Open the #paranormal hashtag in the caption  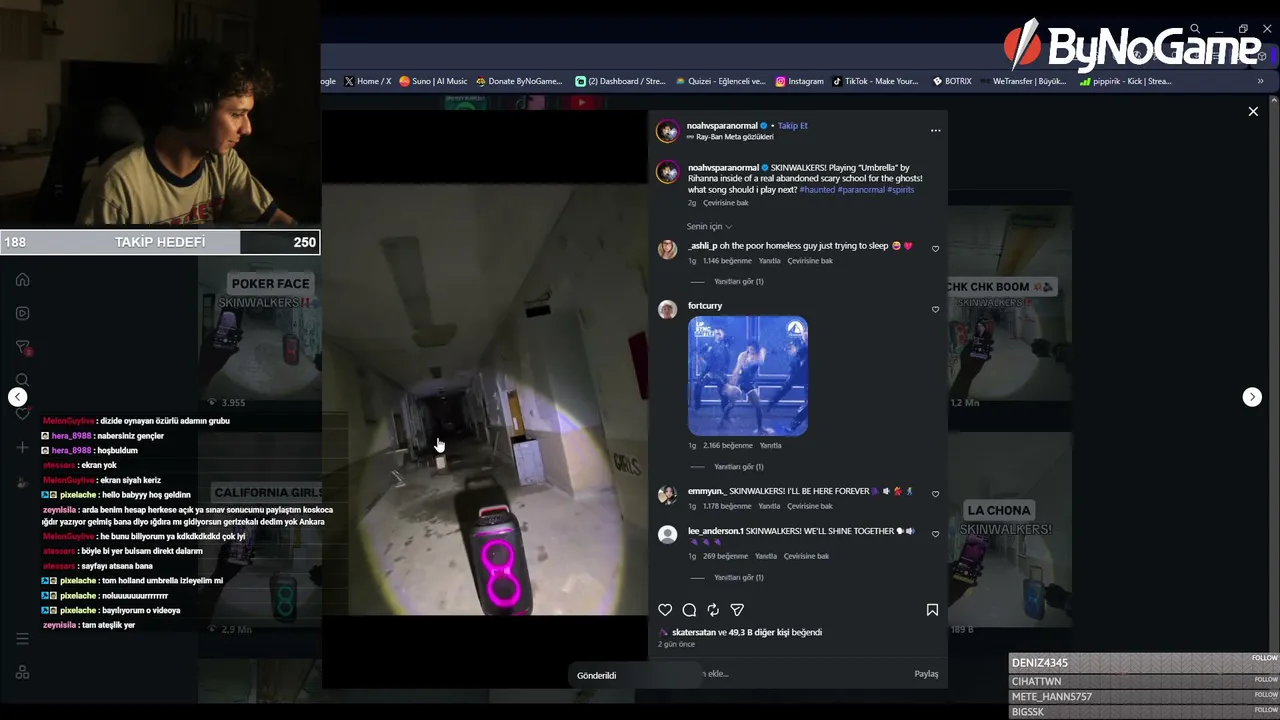pos(861,190)
